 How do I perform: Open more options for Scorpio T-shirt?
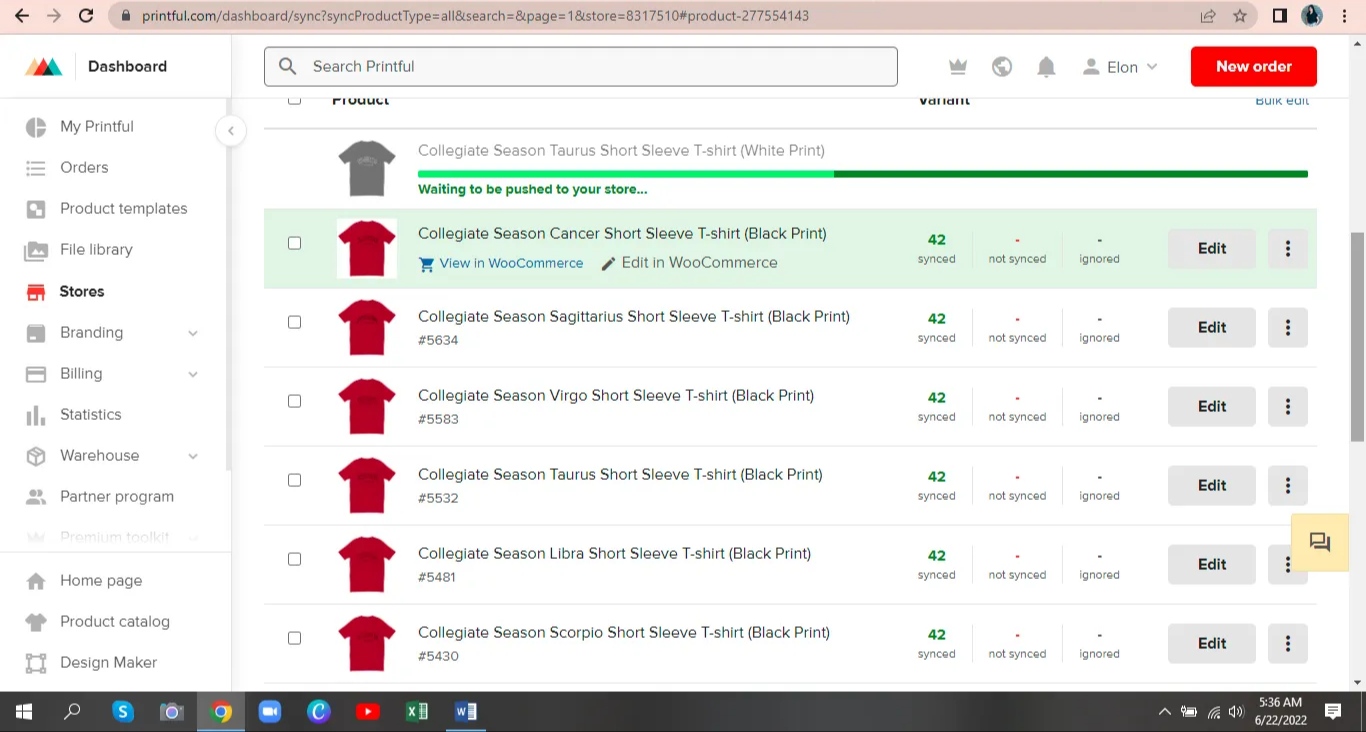point(1288,644)
